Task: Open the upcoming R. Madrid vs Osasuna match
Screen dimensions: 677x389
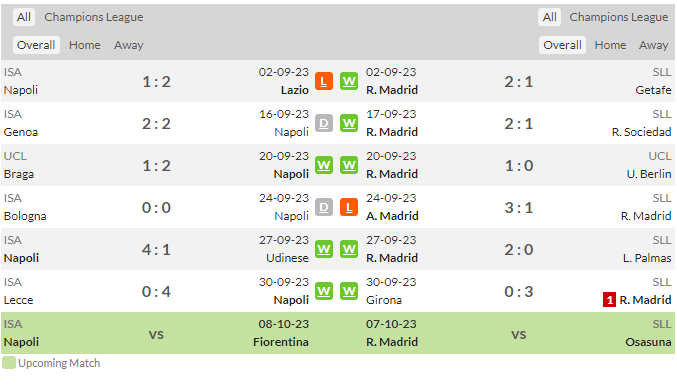Action: [x=519, y=333]
